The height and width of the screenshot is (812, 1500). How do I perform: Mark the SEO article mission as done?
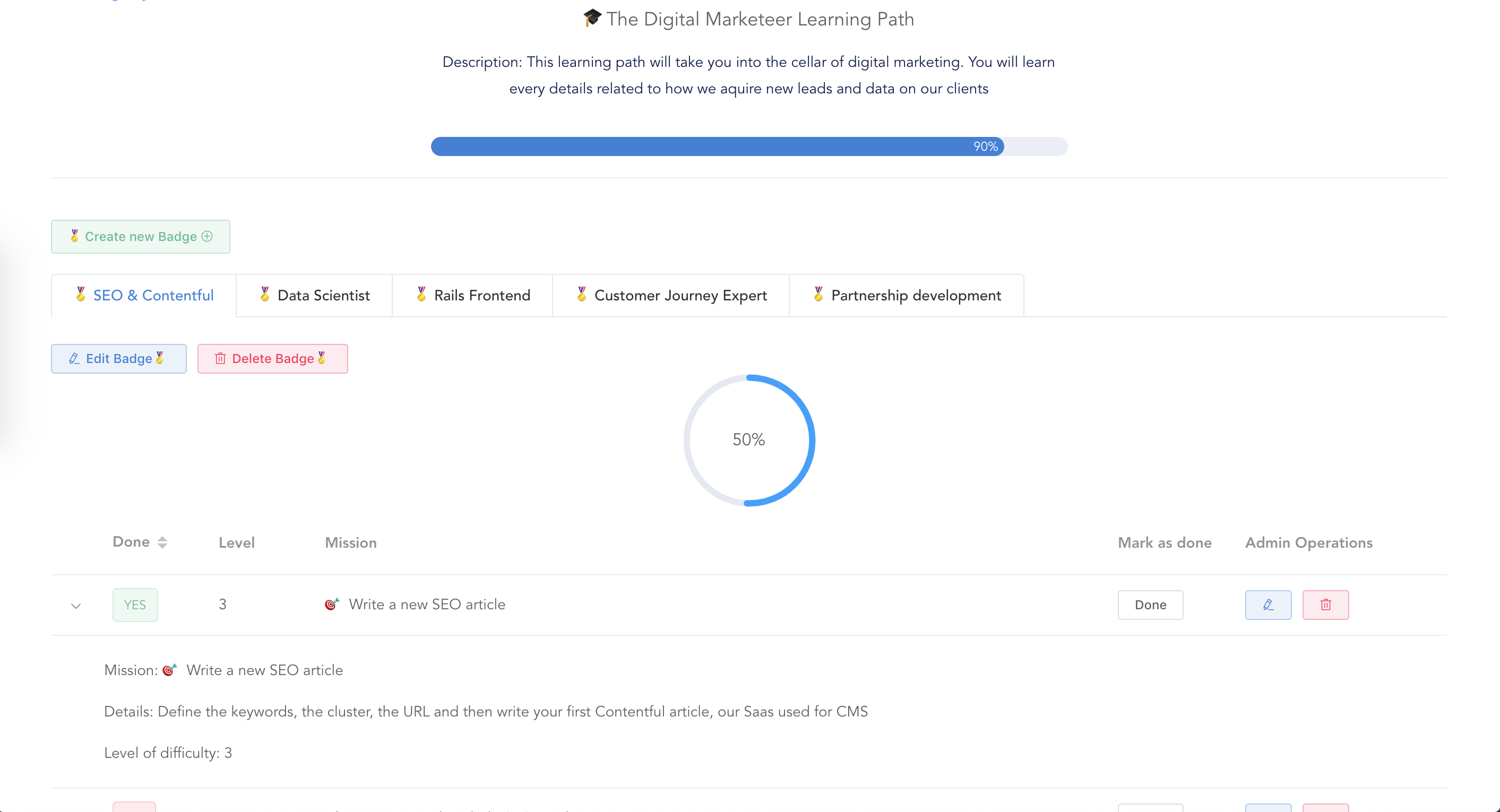coord(1151,604)
